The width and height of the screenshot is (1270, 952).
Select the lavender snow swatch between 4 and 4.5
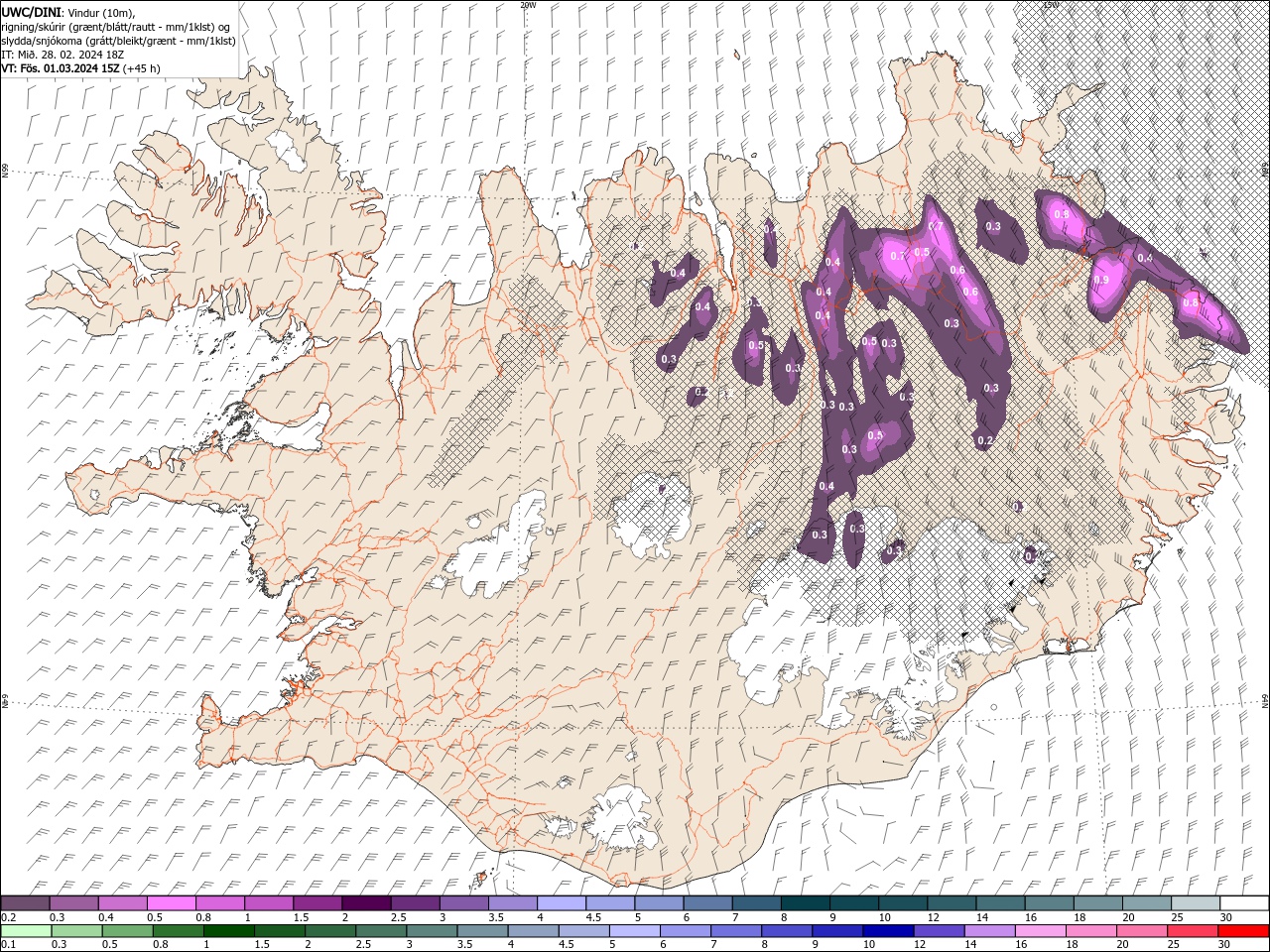[562, 902]
